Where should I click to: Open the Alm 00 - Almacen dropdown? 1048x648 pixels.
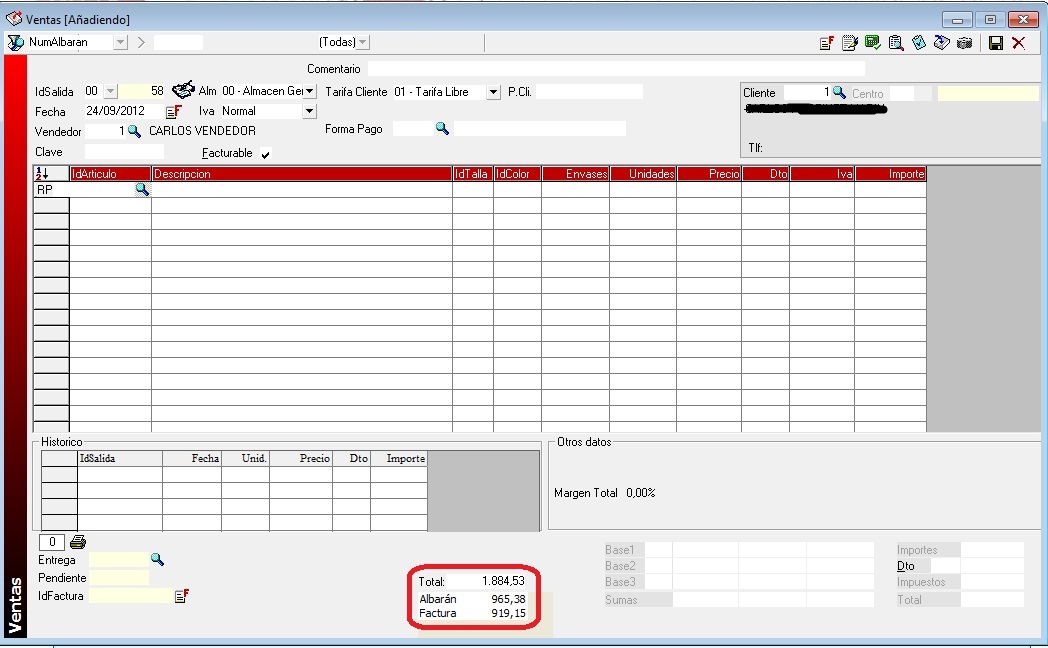(x=310, y=92)
